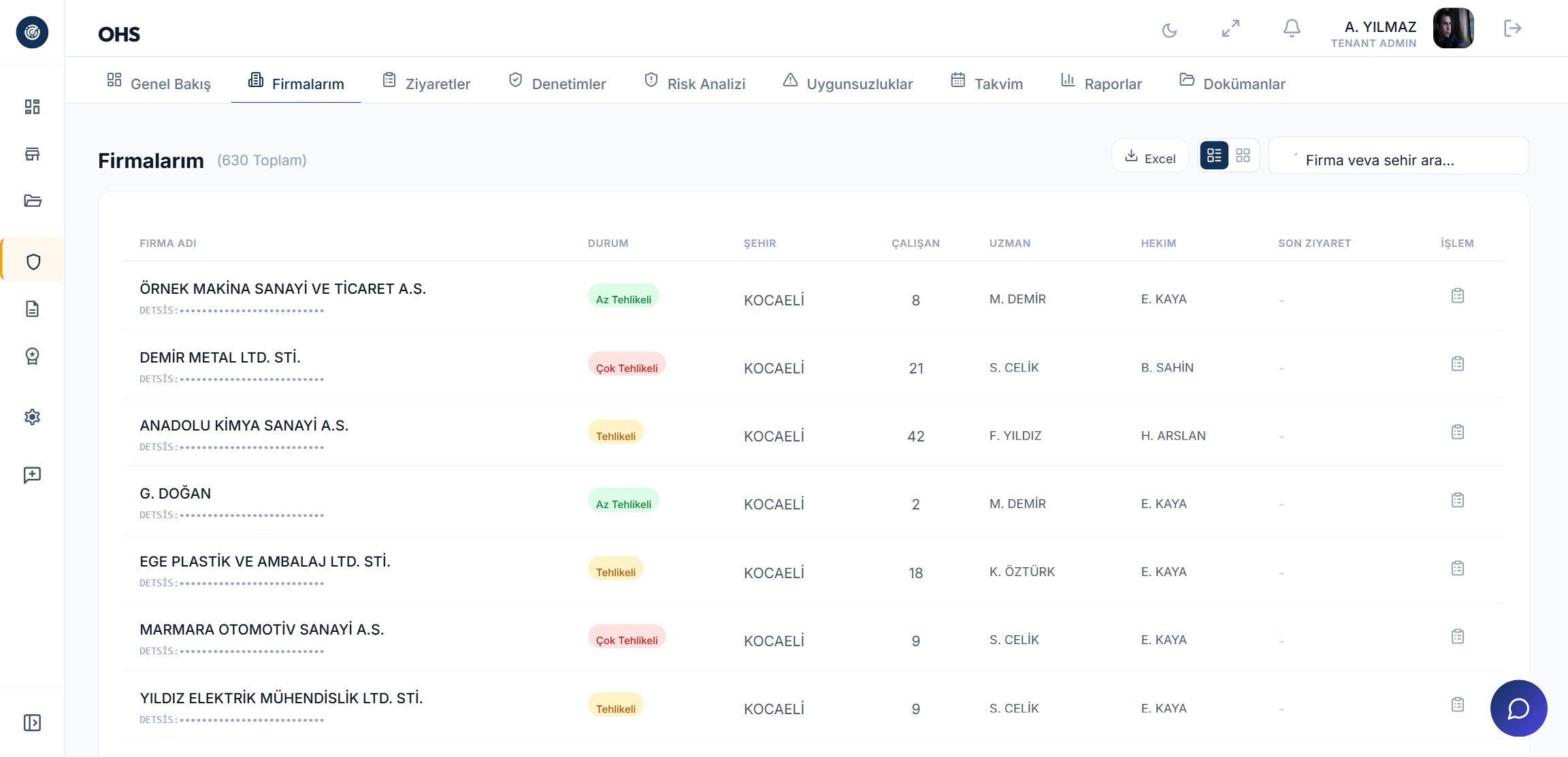Switch to Risk Analizi tab
The height and width of the screenshot is (757, 1568).
(x=695, y=83)
